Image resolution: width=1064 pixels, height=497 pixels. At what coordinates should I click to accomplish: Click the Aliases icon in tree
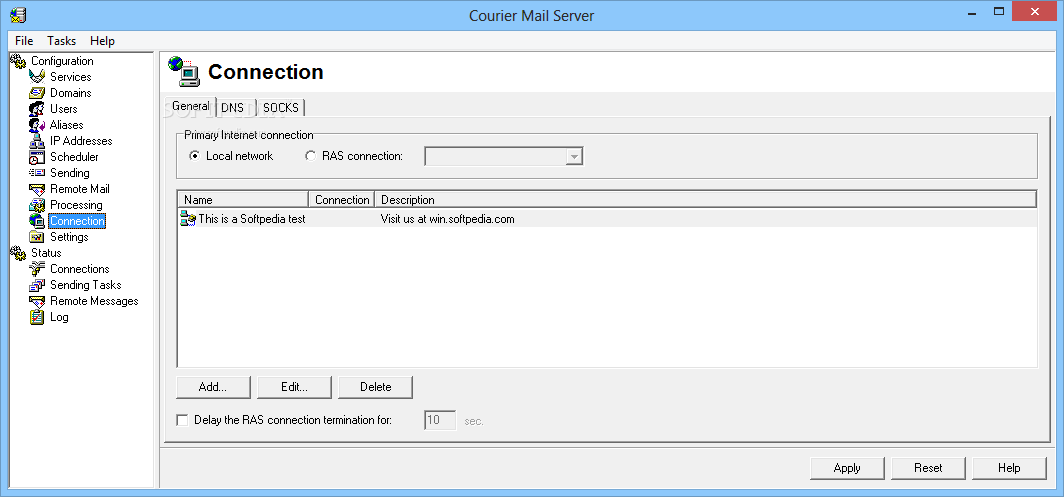pos(37,125)
